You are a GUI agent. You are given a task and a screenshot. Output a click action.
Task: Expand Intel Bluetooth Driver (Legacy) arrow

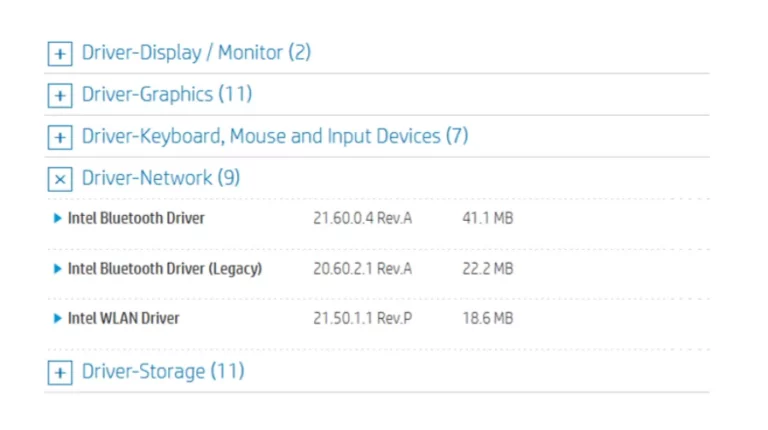[x=57, y=268]
